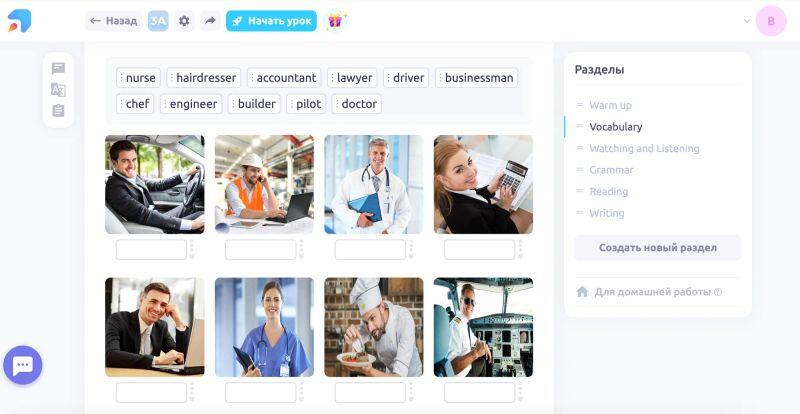The image size is (800, 414).
Task: Click the 3A level badge
Action: pyautogui.click(x=158, y=21)
